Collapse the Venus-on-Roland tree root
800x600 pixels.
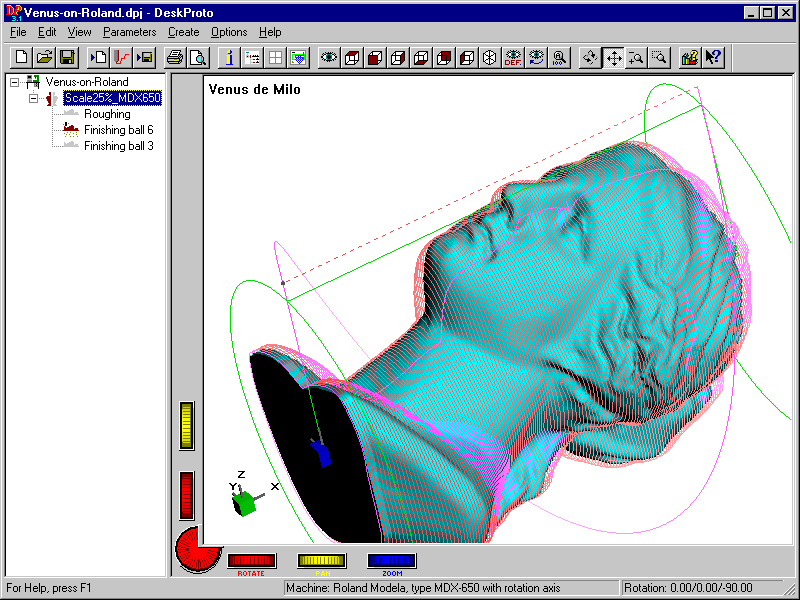click(15, 82)
